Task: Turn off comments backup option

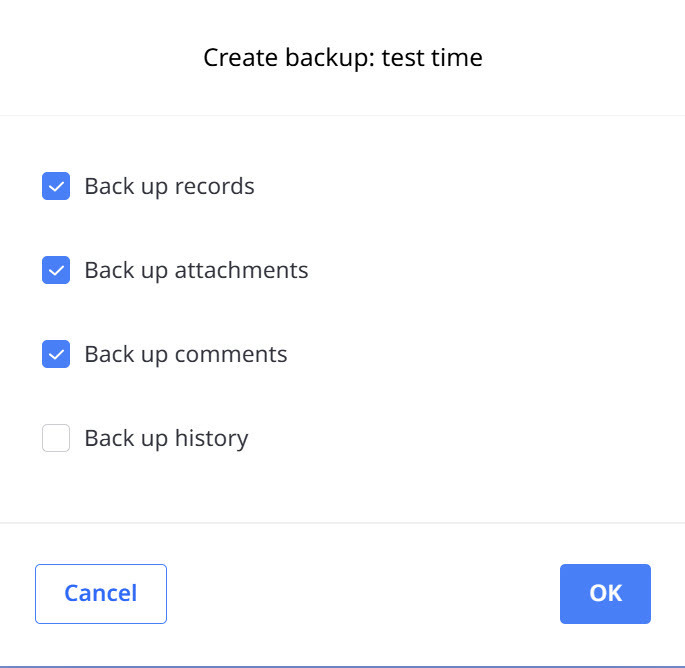Action: (56, 354)
